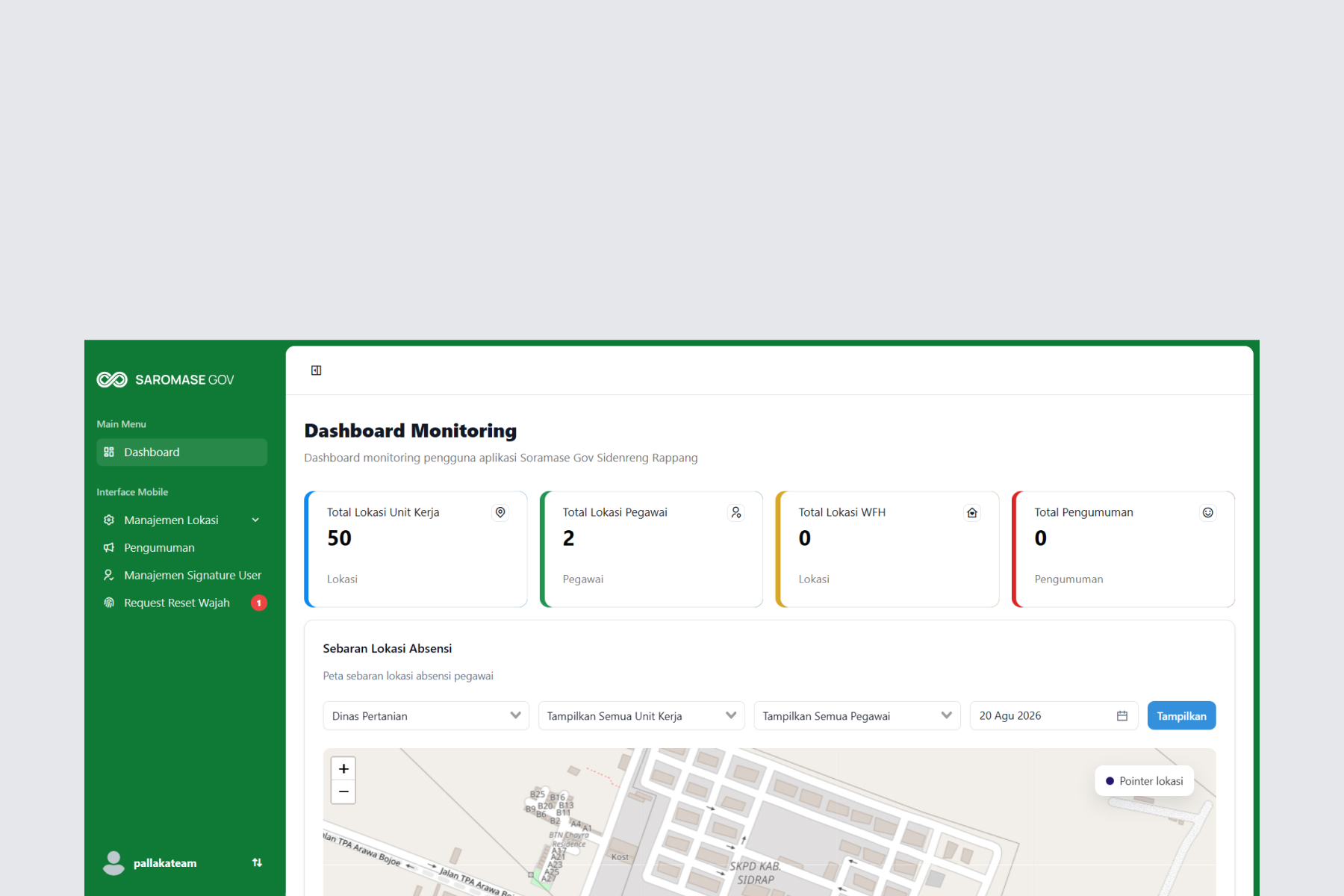Open the Tampilkan Semua Pegawai dropdown
This screenshot has width=1344, height=896.
[x=857, y=716]
